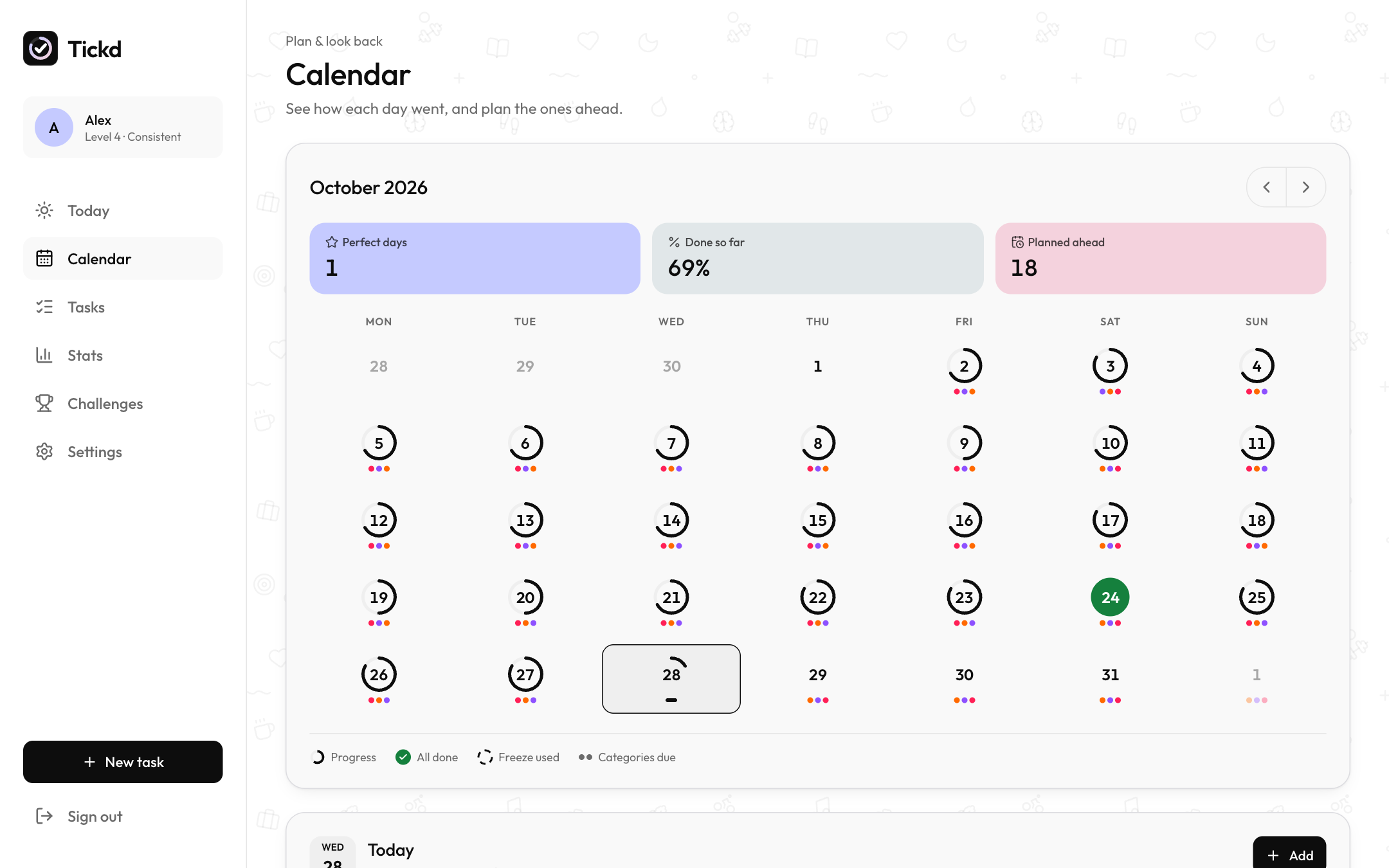Click the Freeze used dashed ring icon
Screen dimensions: 1389x868
click(485, 757)
